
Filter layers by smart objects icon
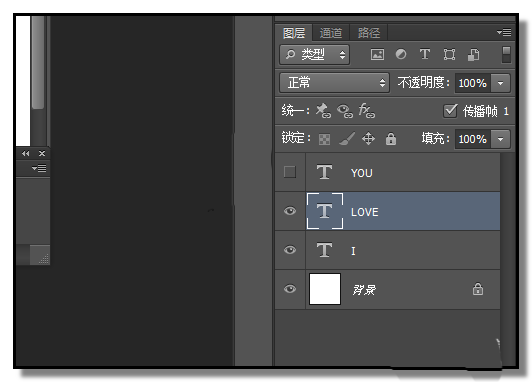474,54
